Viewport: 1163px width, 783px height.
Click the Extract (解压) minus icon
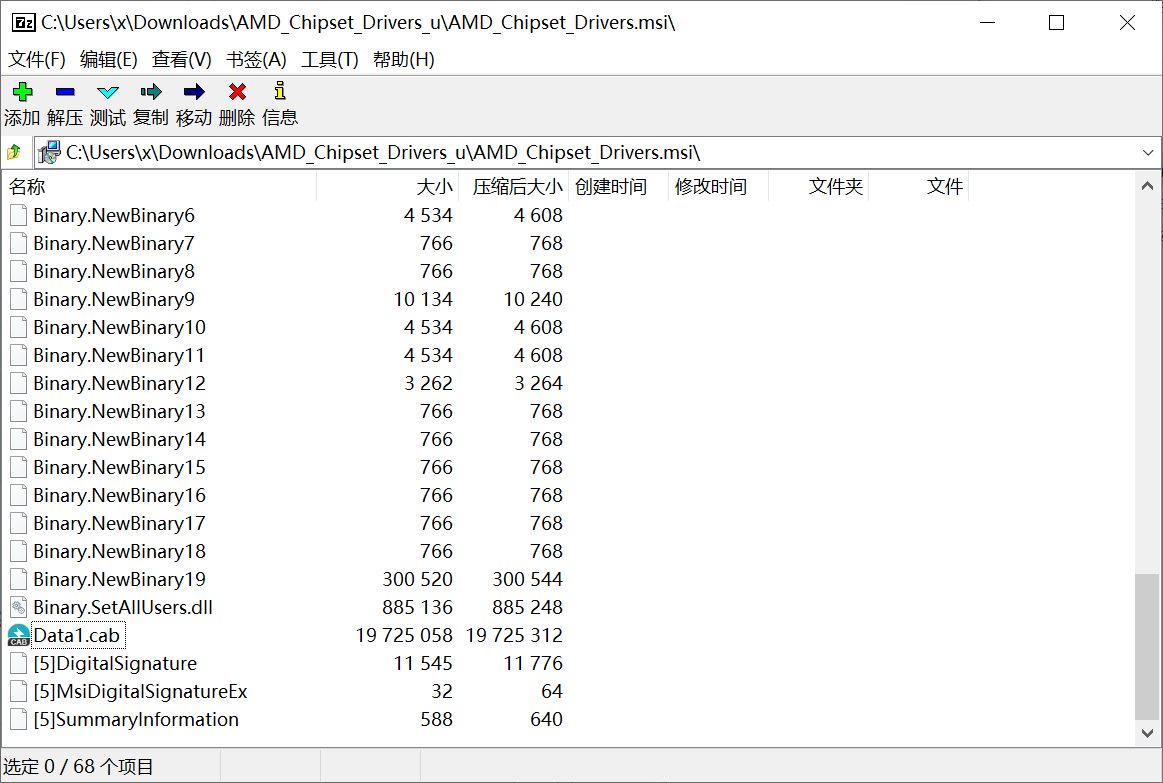click(65, 91)
